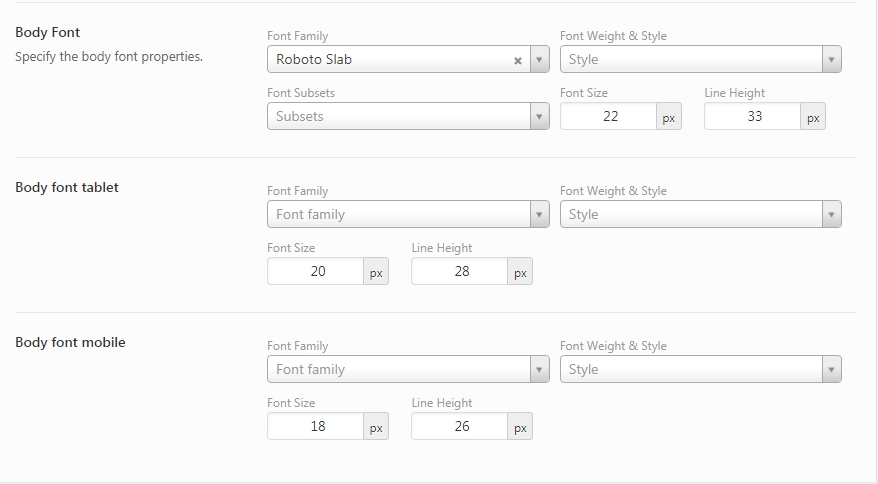Image resolution: width=878 pixels, height=484 pixels.
Task: Open Body font mobile Font family dropdown
Action: pyautogui.click(x=408, y=370)
